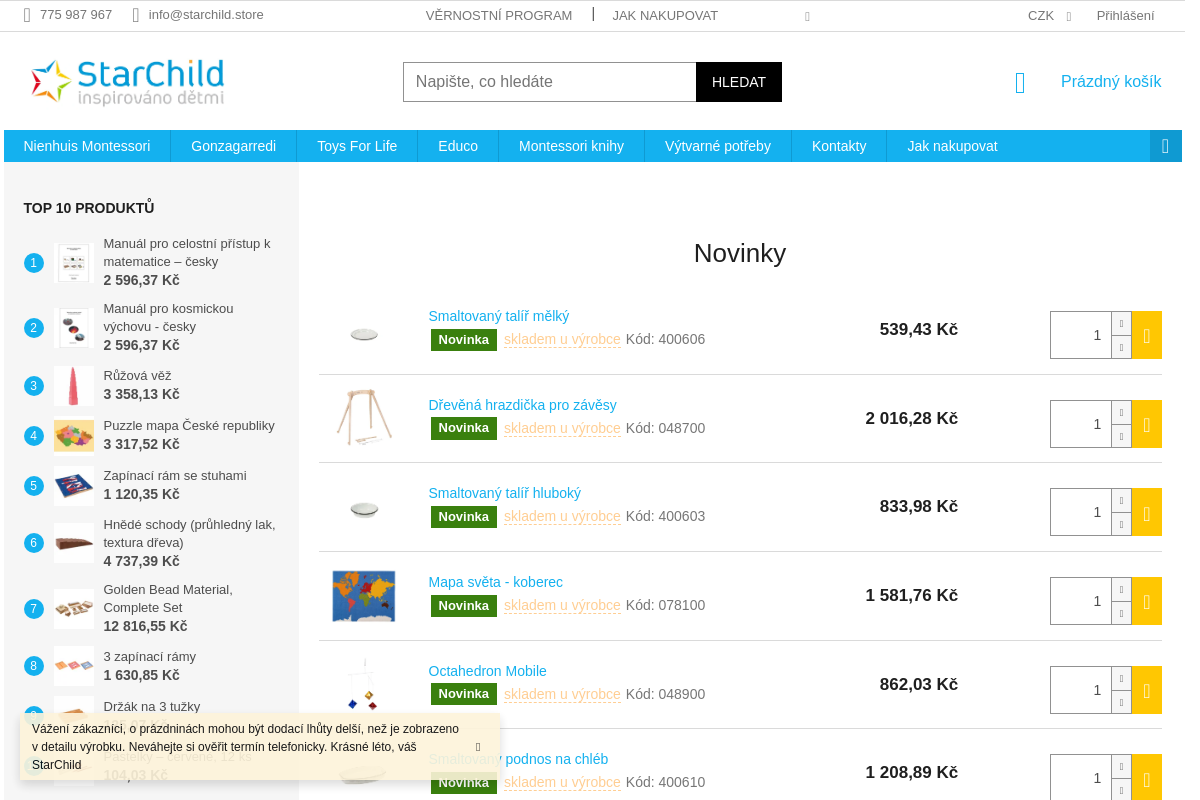Open Mapa světa - koberec product link
The image size is (1200, 800).
click(495, 582)
